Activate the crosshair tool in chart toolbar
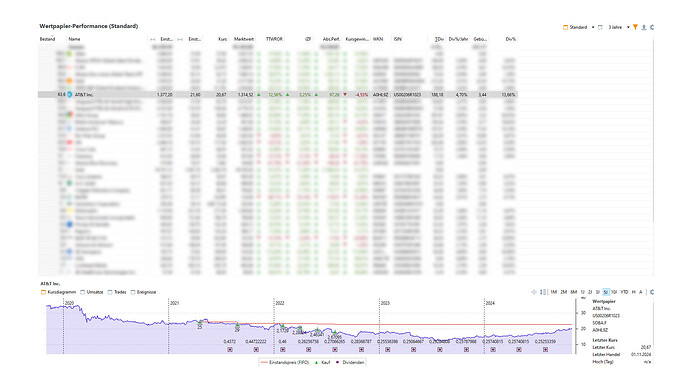The width and height of the screenshot is (690, 388). point(534,292)
